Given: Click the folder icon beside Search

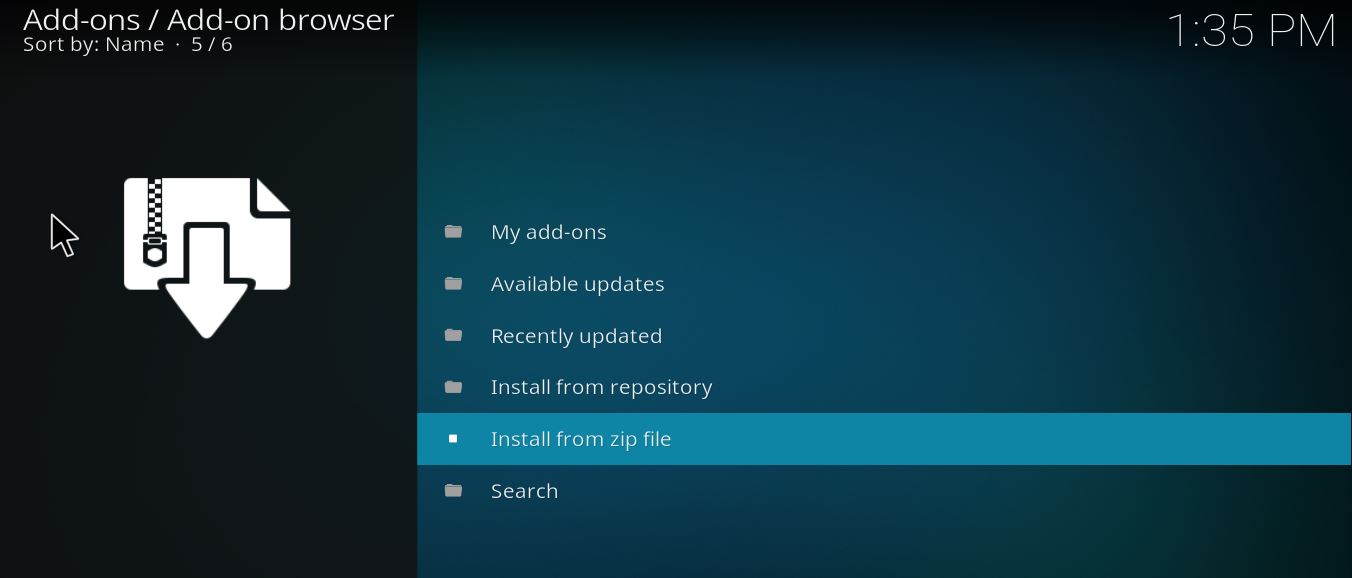Looking at the screenshot, I should (x=453, y=491).
